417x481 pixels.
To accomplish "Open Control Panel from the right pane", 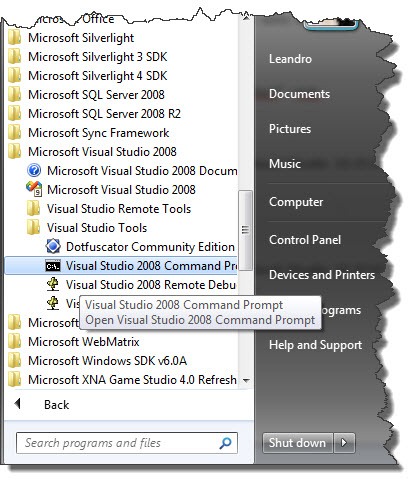I will (x=305, y=240).
